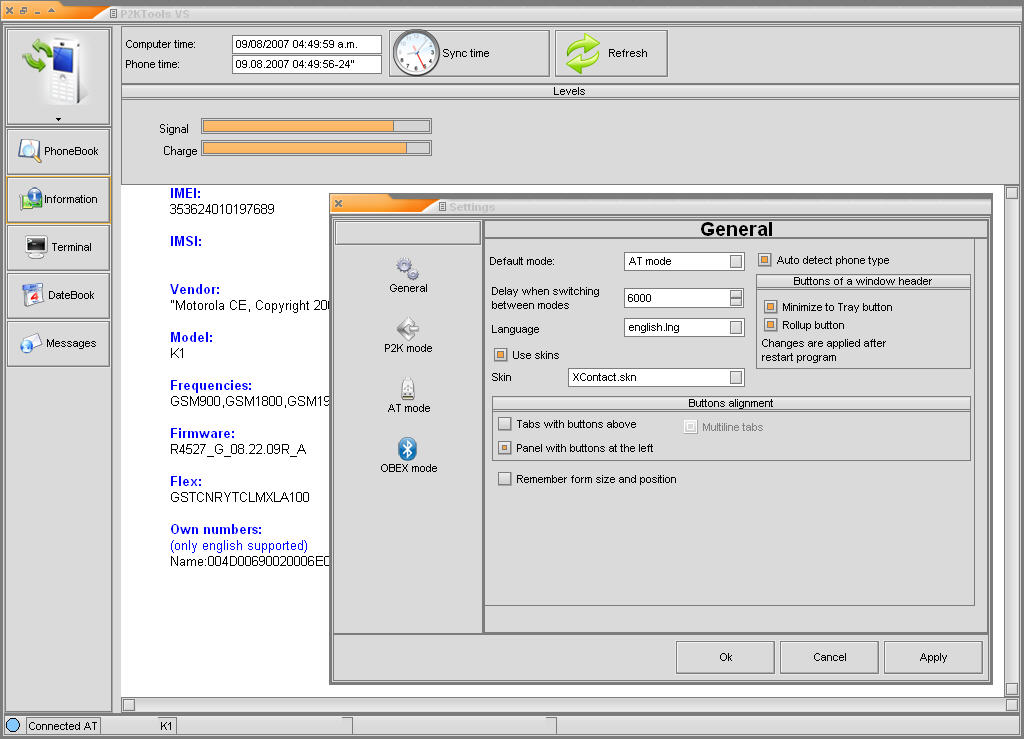Screen dimensions: 1024x739
Task: Click the phone sync icon at top-left
Action: [58, 70]
